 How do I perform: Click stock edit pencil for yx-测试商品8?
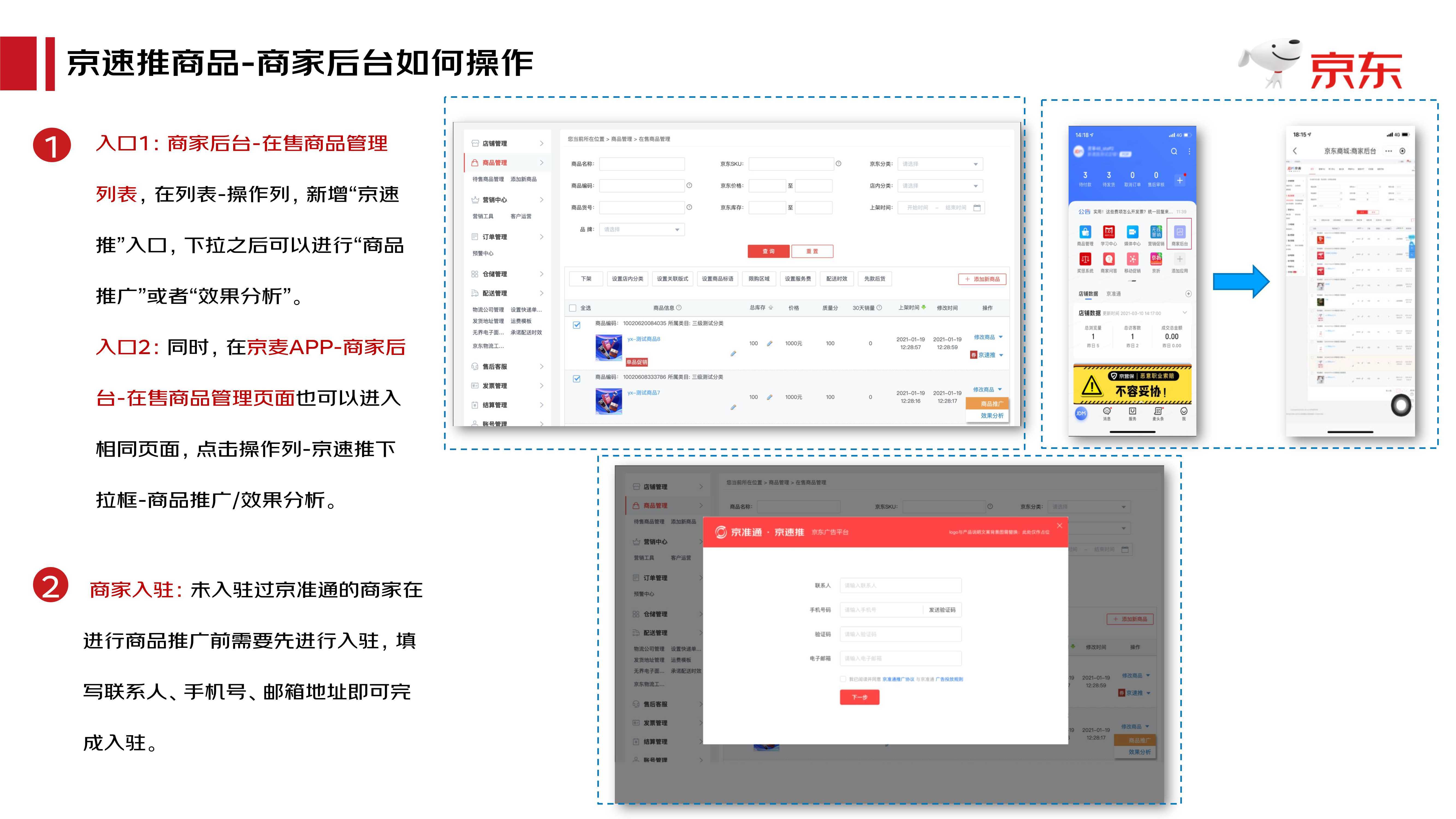[x=769, y=344]
